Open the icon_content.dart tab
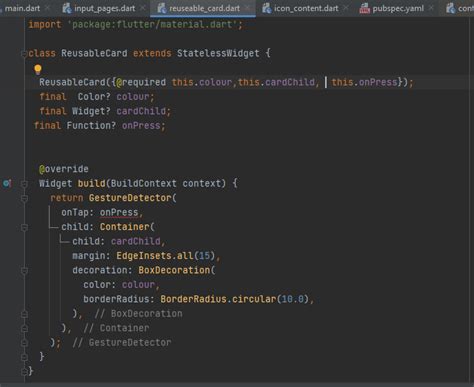The width and height of the screenshot is (474, 387). [306, 8]
